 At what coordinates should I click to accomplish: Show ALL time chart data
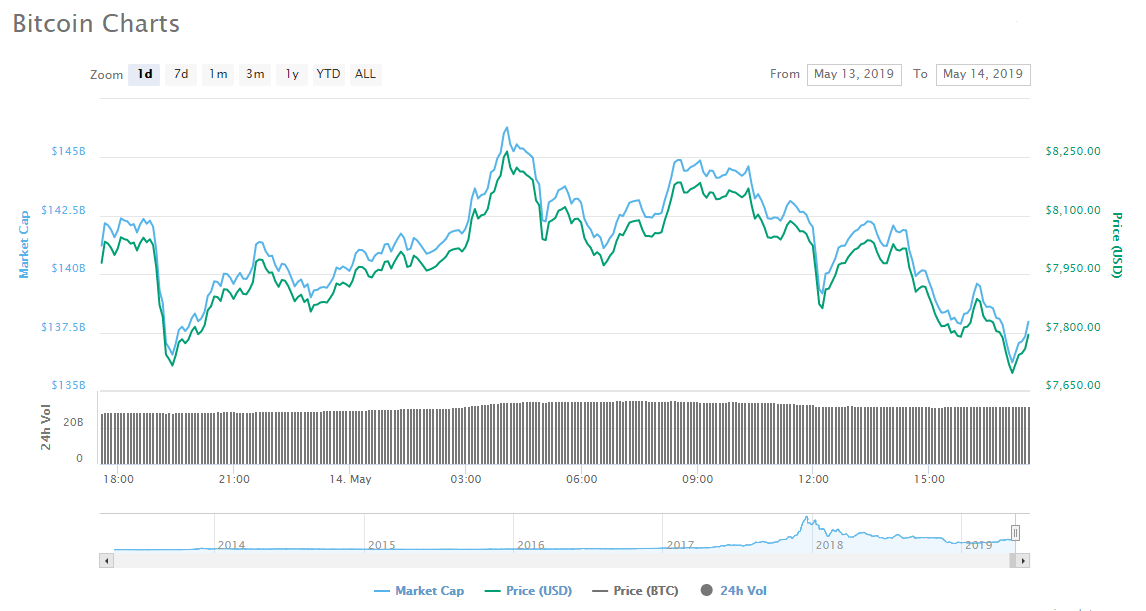pyautogui.click(x=366, y=74)
